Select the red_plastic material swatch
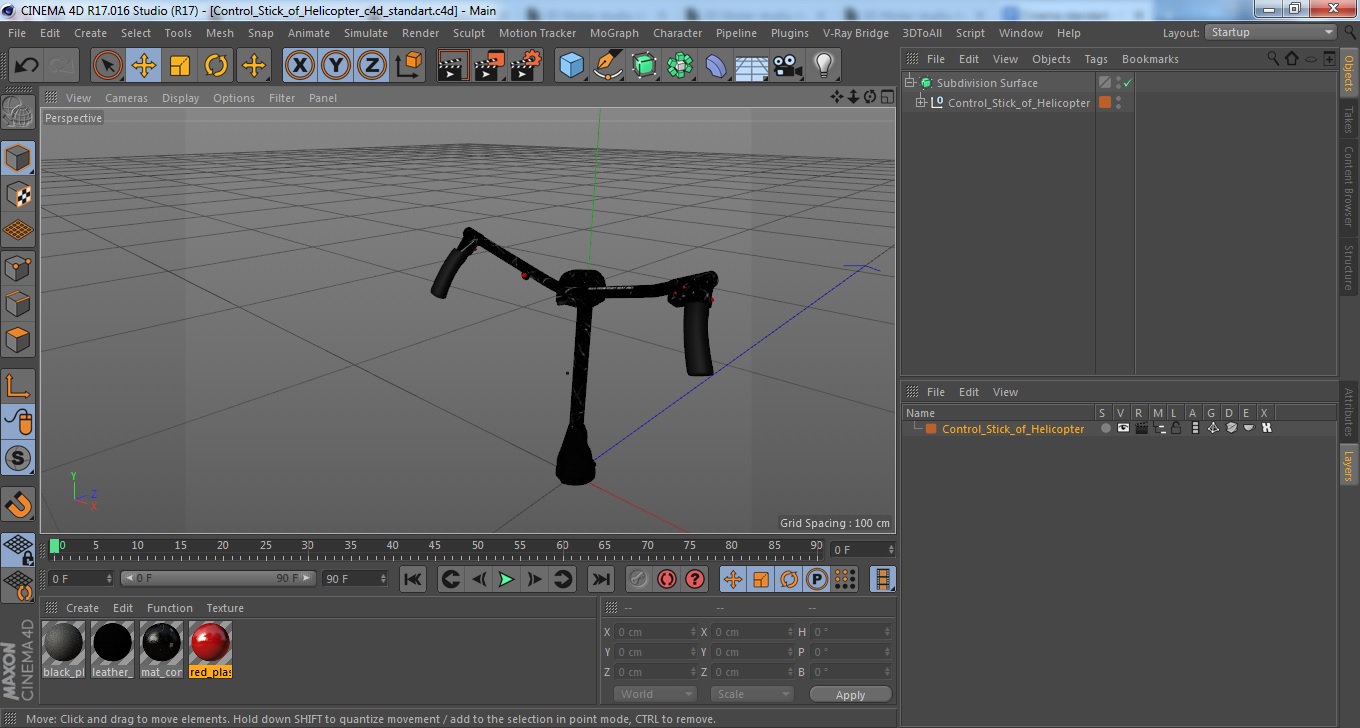The image size is (1360, 728). click(x=210, y=649)
